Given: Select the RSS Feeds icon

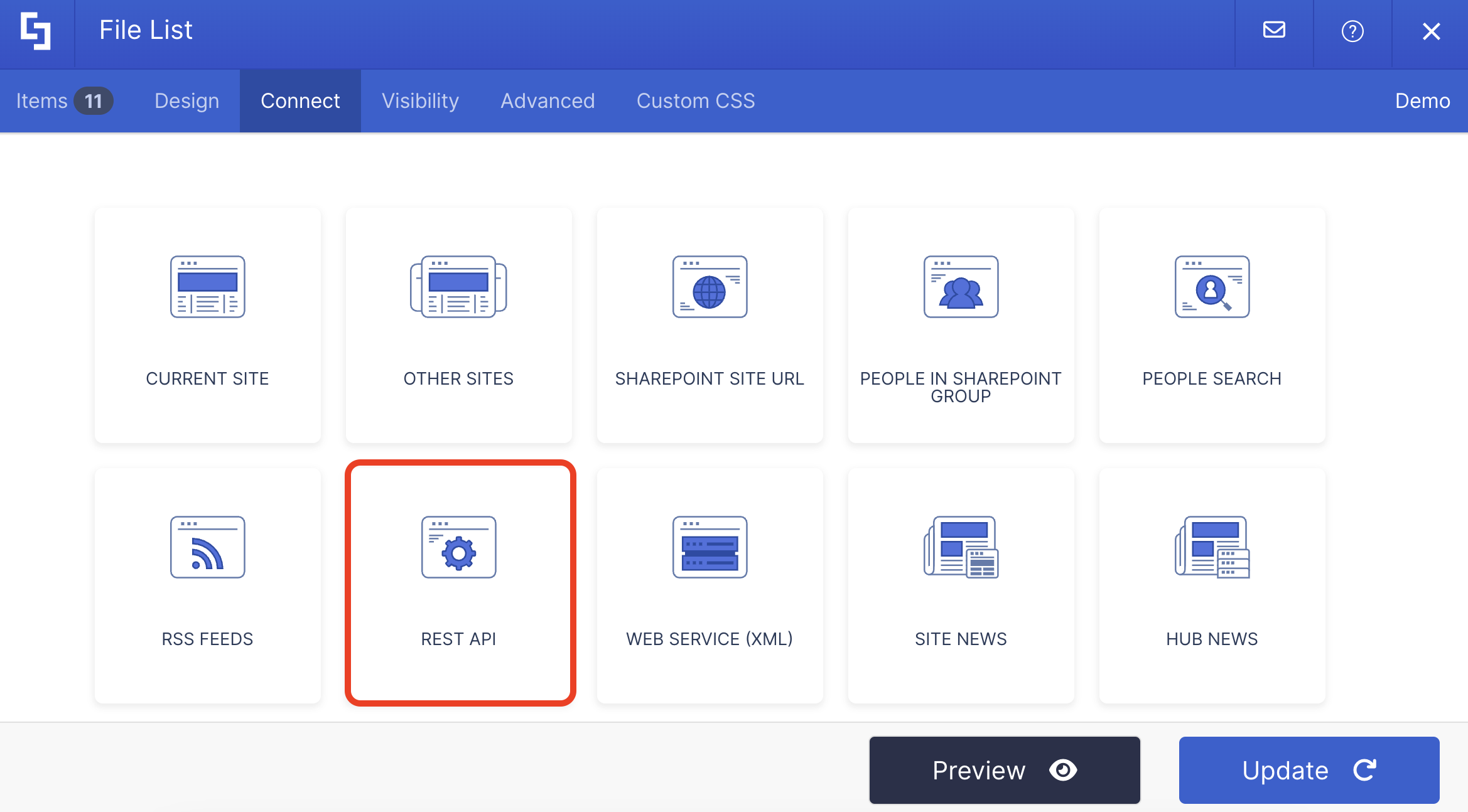Looking at the screenshot, I should point(207,547).
